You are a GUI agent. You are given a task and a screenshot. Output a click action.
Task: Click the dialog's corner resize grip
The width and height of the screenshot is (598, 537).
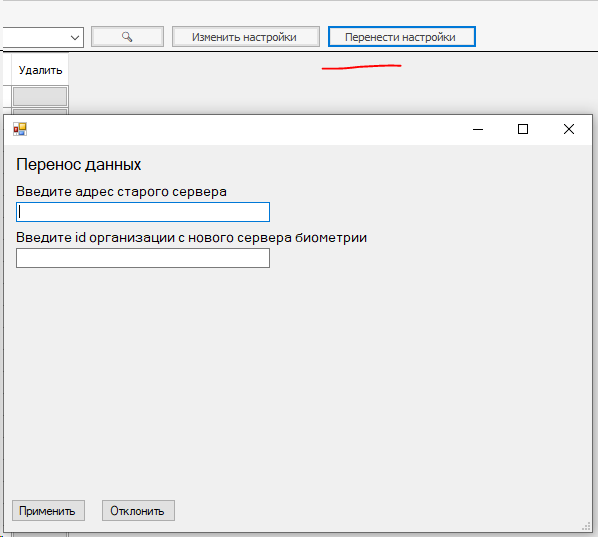coord(586,527)
